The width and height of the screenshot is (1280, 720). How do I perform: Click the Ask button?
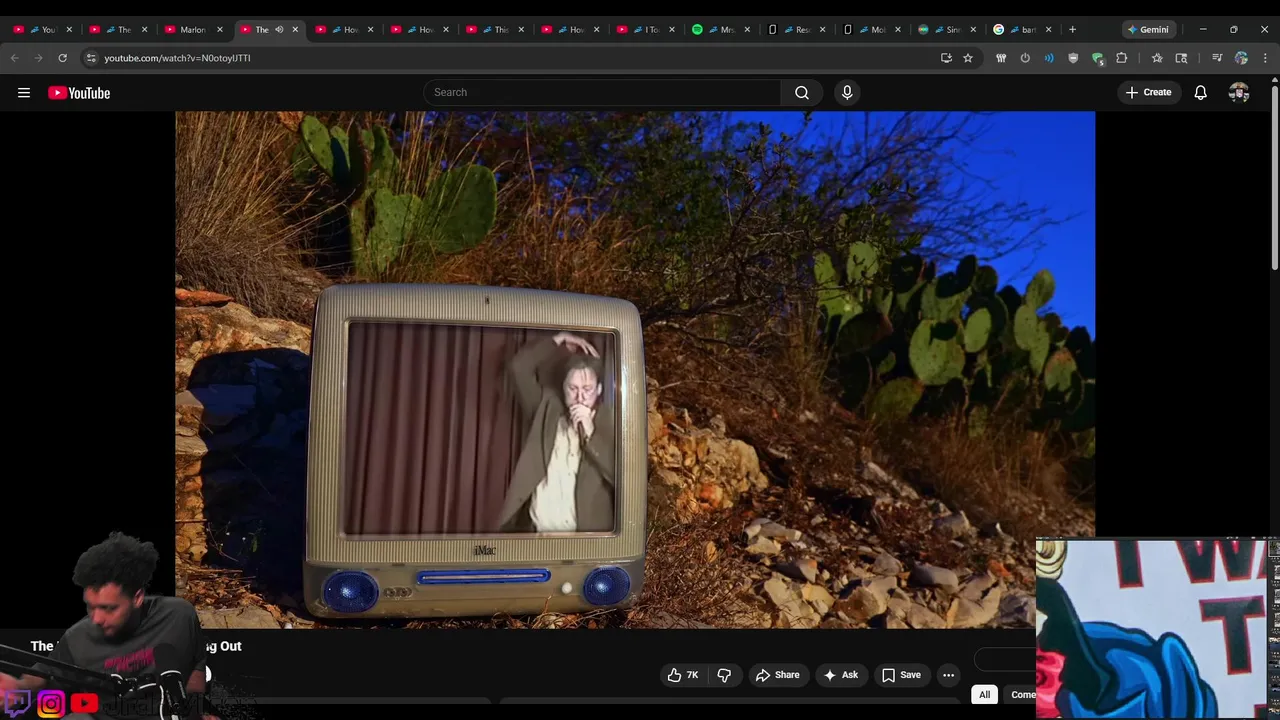[x=840, y=675]
